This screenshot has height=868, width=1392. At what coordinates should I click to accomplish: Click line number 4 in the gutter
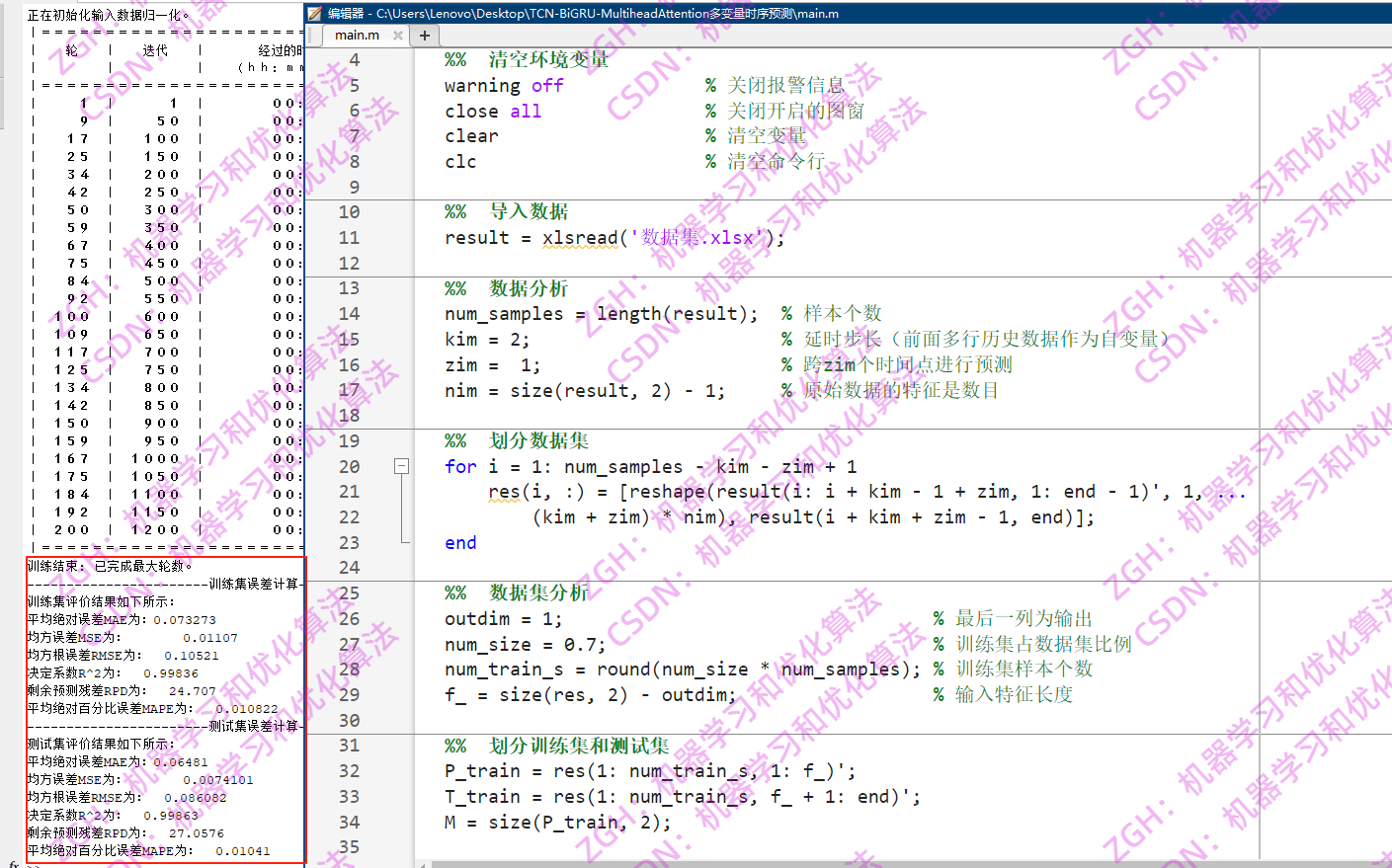[355, 60]
